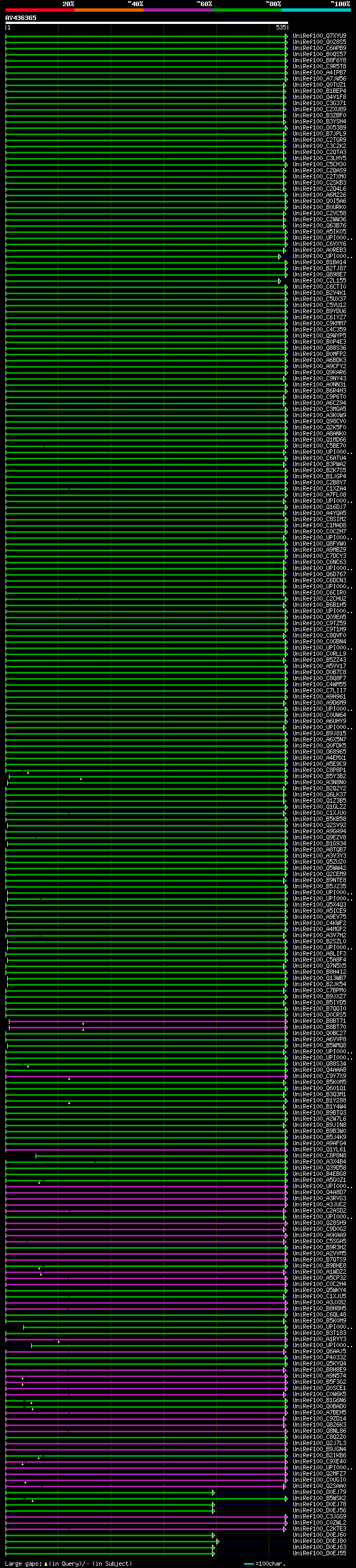Select the label UniRef100_C2L155

319,280
